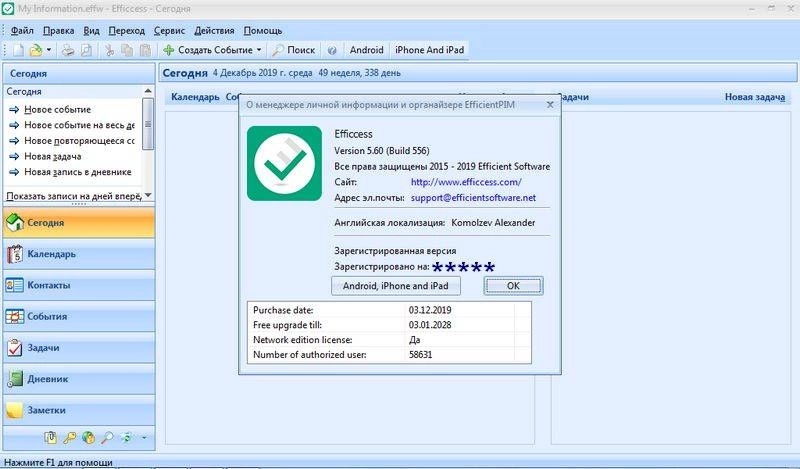Click the Copy toolbar icon

click(x=127, y=50)
